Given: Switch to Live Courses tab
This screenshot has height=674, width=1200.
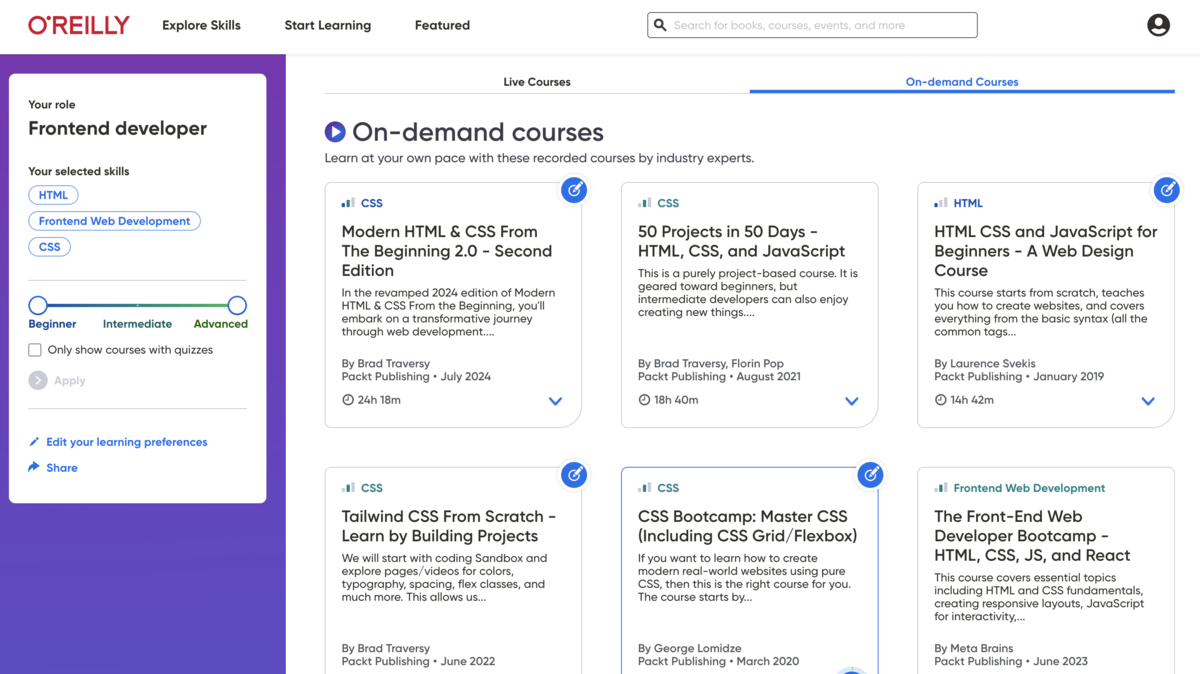Looking at the screenshot, I should point(537,82).
